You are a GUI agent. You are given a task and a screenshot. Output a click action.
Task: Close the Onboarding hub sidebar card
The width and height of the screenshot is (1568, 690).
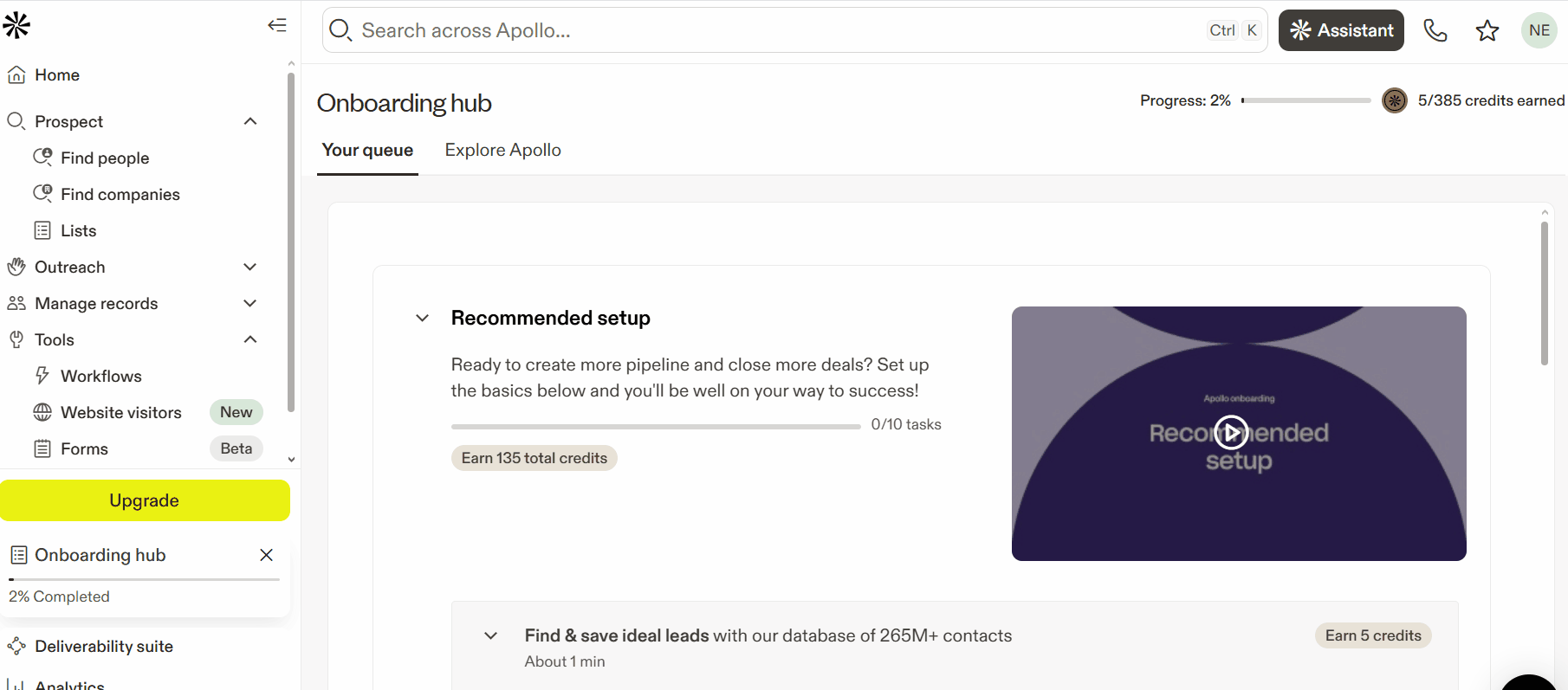point(266,555)
